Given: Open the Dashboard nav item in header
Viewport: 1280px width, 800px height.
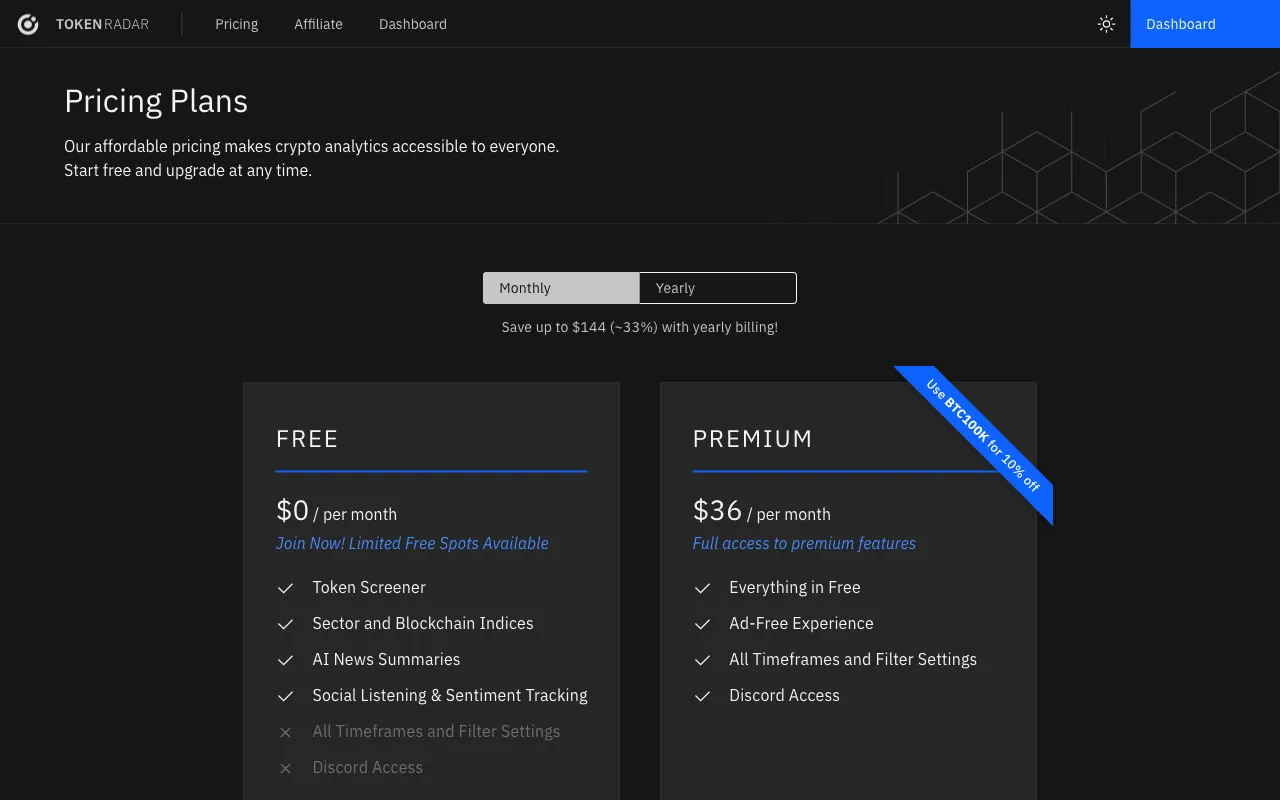Looking at the screenshot, I should [x=413, y=24].
